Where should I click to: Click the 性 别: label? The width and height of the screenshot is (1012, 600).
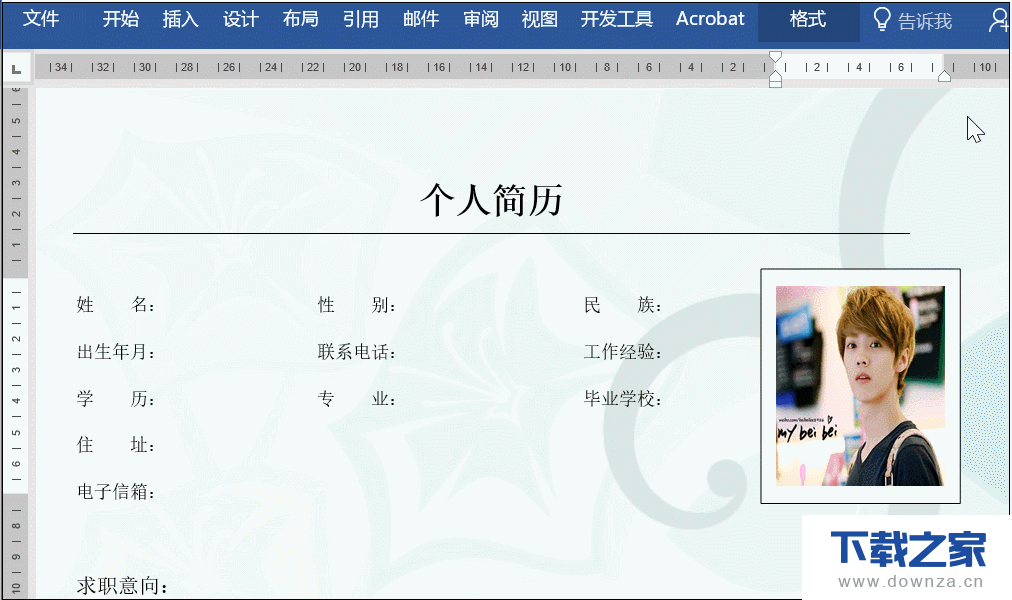[x=356, y=305]
